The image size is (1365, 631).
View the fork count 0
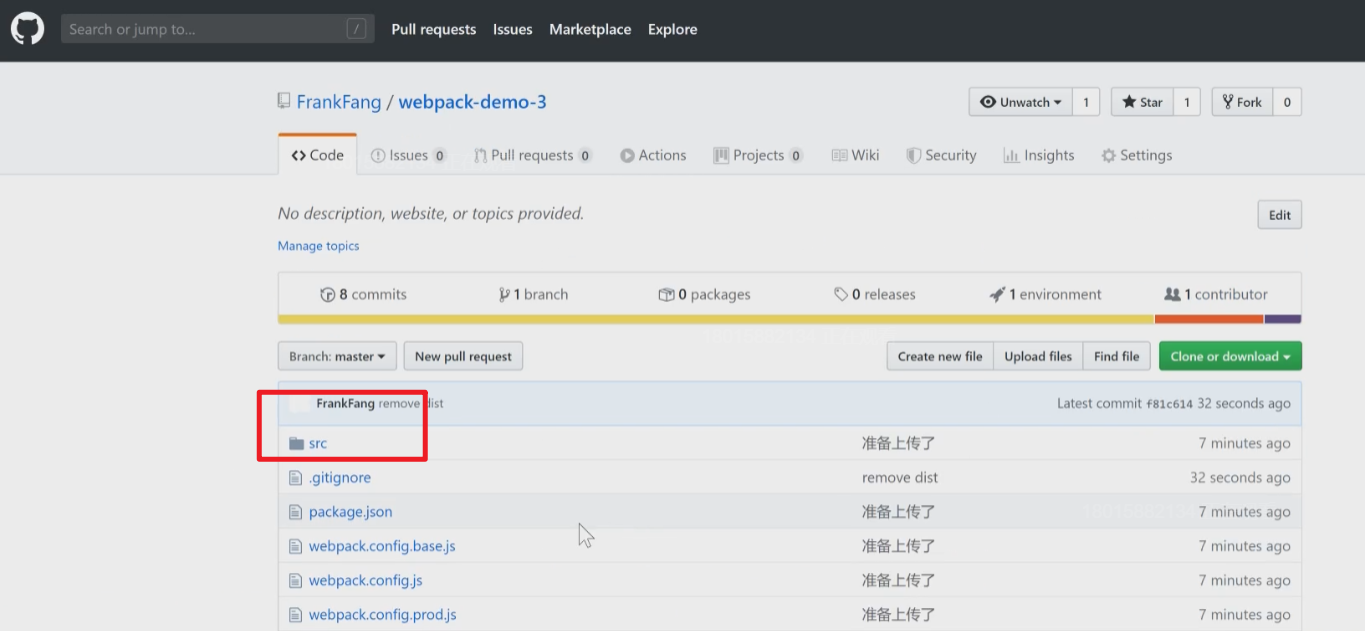[x=1287, y=102]
